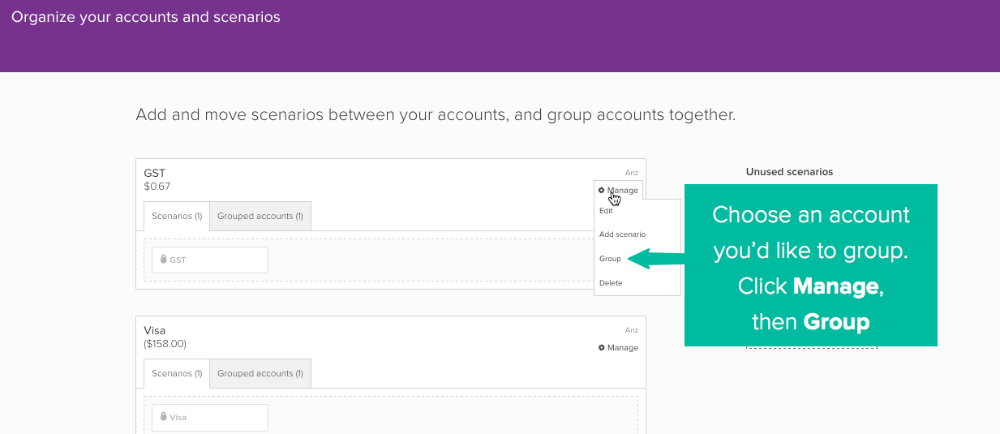Screen dimensions: 1000x434
Task: Click the Unused scenarios heading
Action: tap(790, 171)
